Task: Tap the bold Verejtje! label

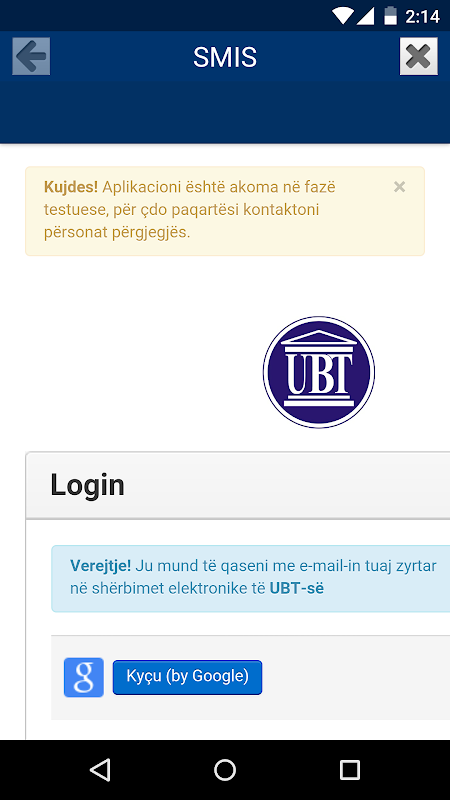Action: click(x=101, y=565)
